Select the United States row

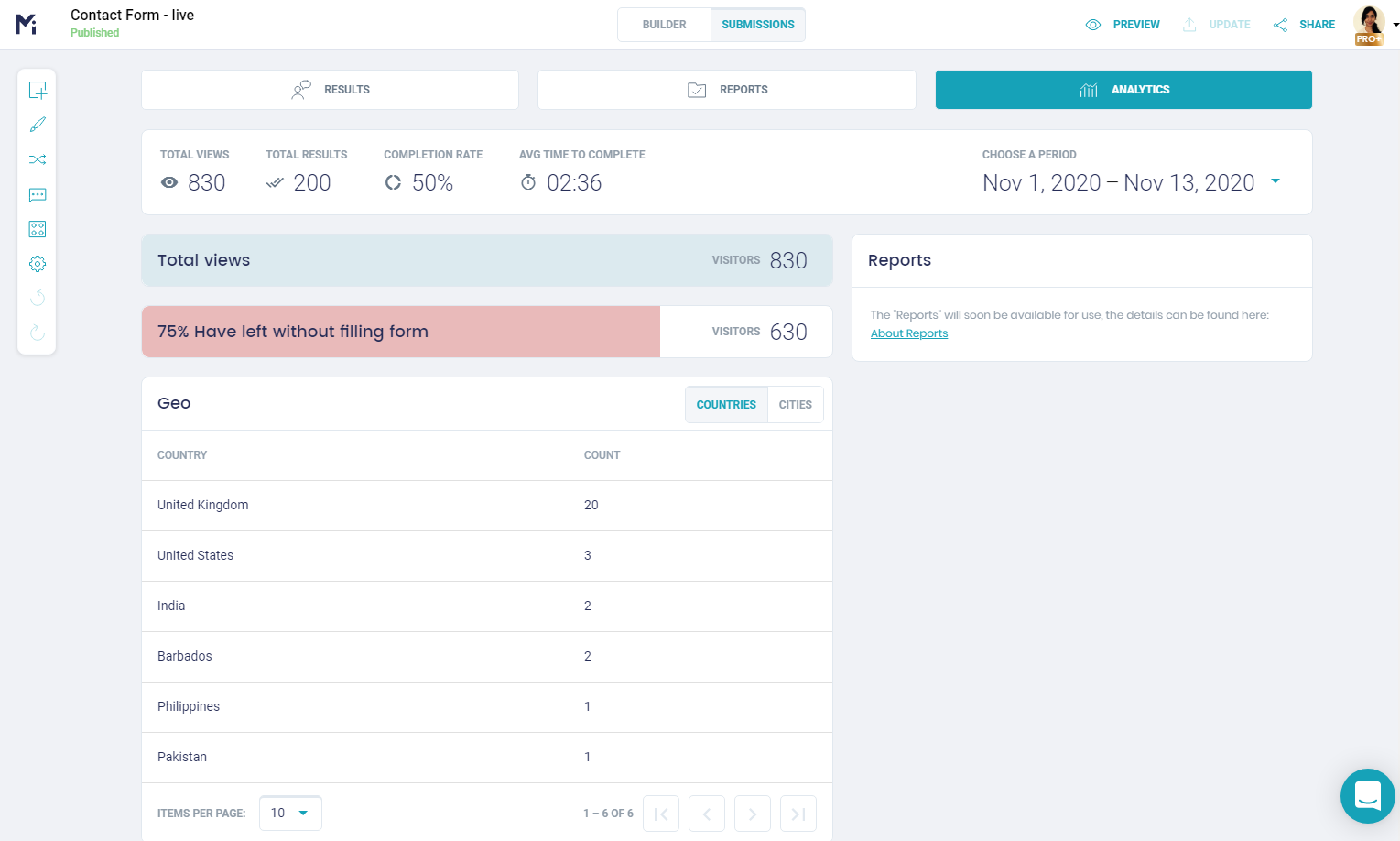point(487,556)
